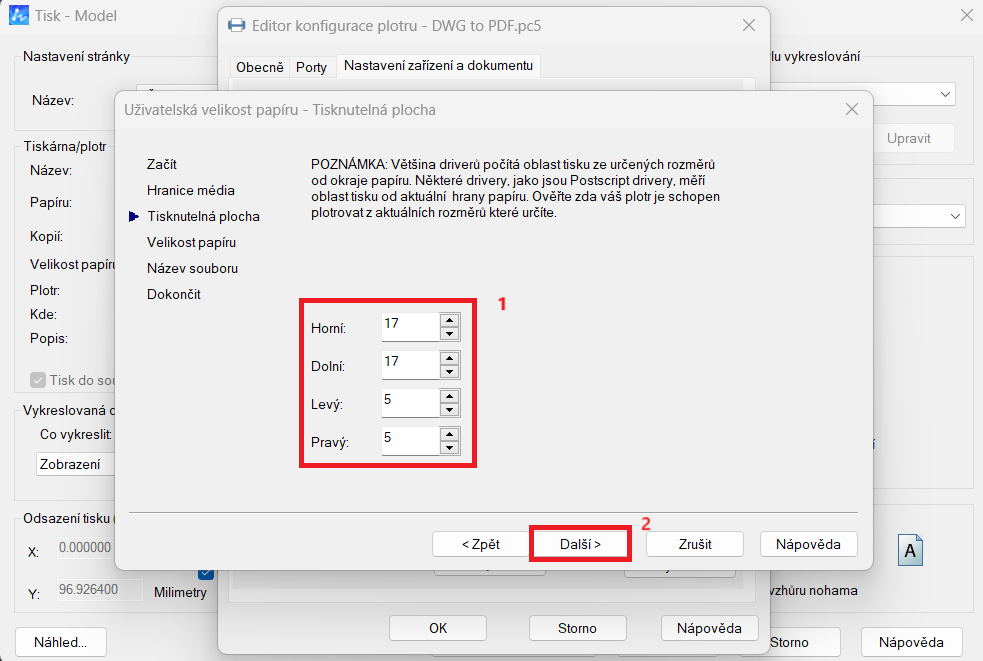Click the portrait orientation page icon with letter A
The image size is (983, 661).
909,551
